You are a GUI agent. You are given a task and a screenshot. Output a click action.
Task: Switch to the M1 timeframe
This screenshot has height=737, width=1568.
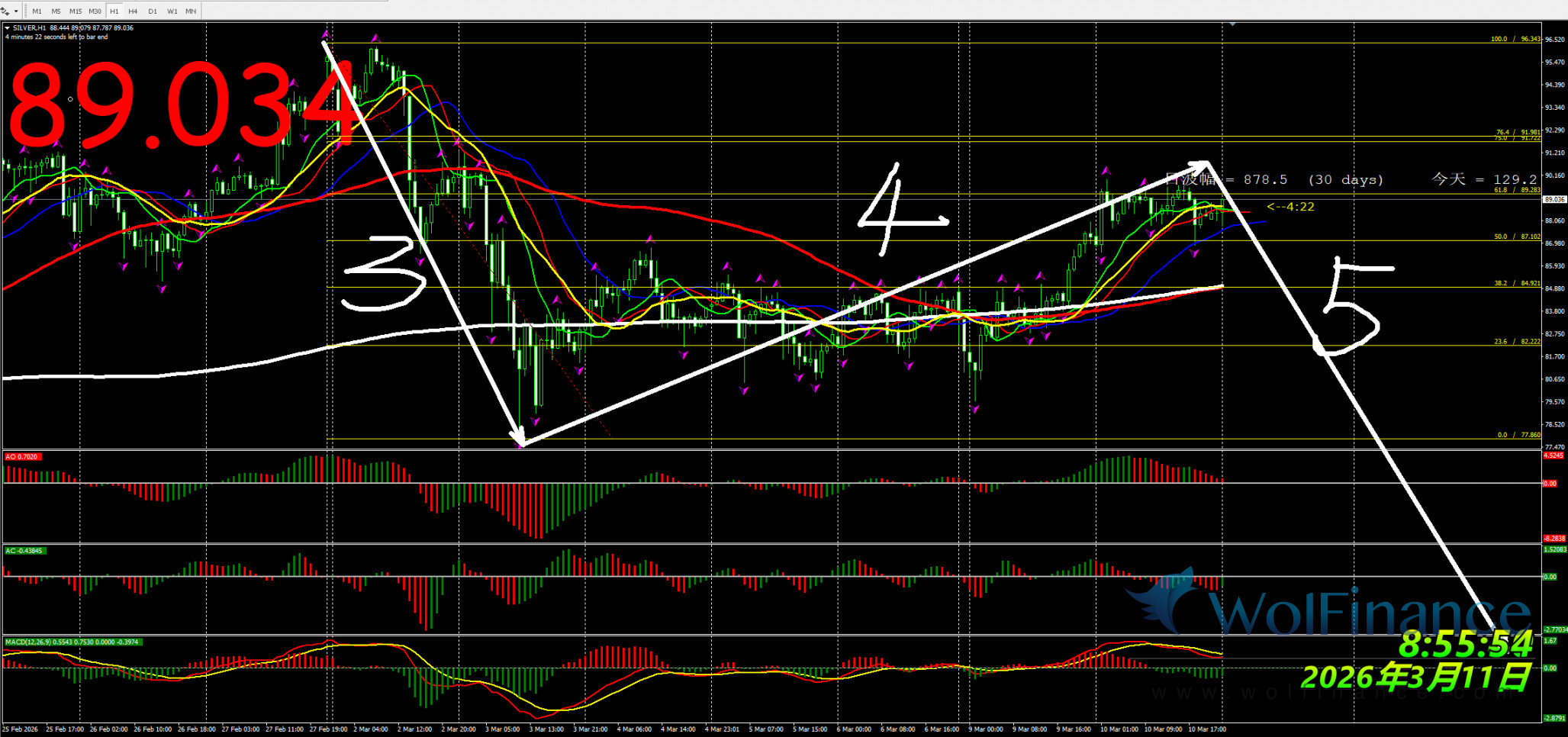[x=37, y=11]
